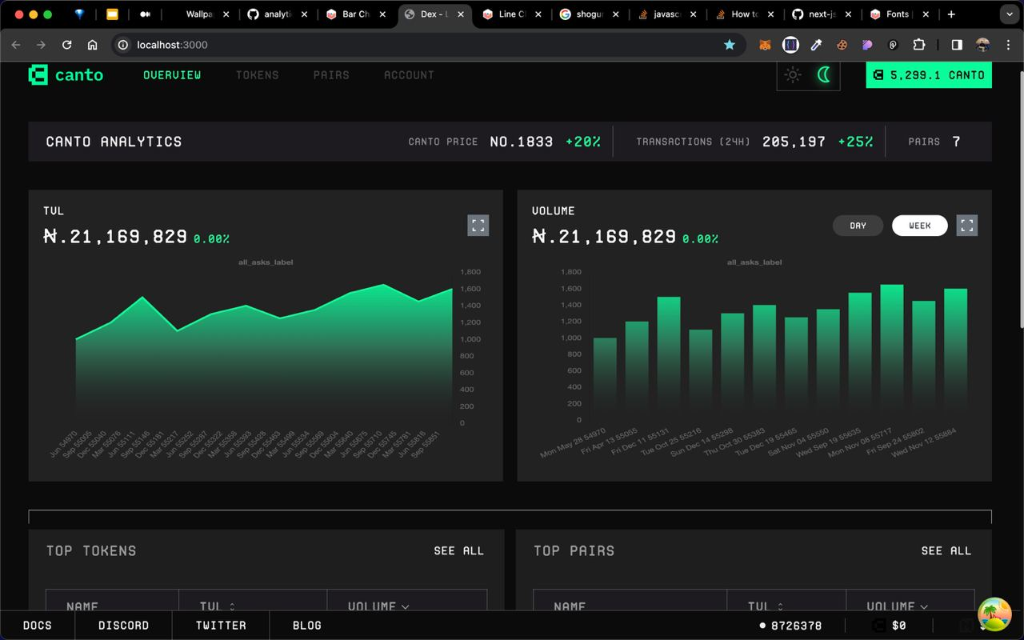Viewport: 1024px width, 640px height.
Task: Open the browser profile avatar
Action: (982, 44)
